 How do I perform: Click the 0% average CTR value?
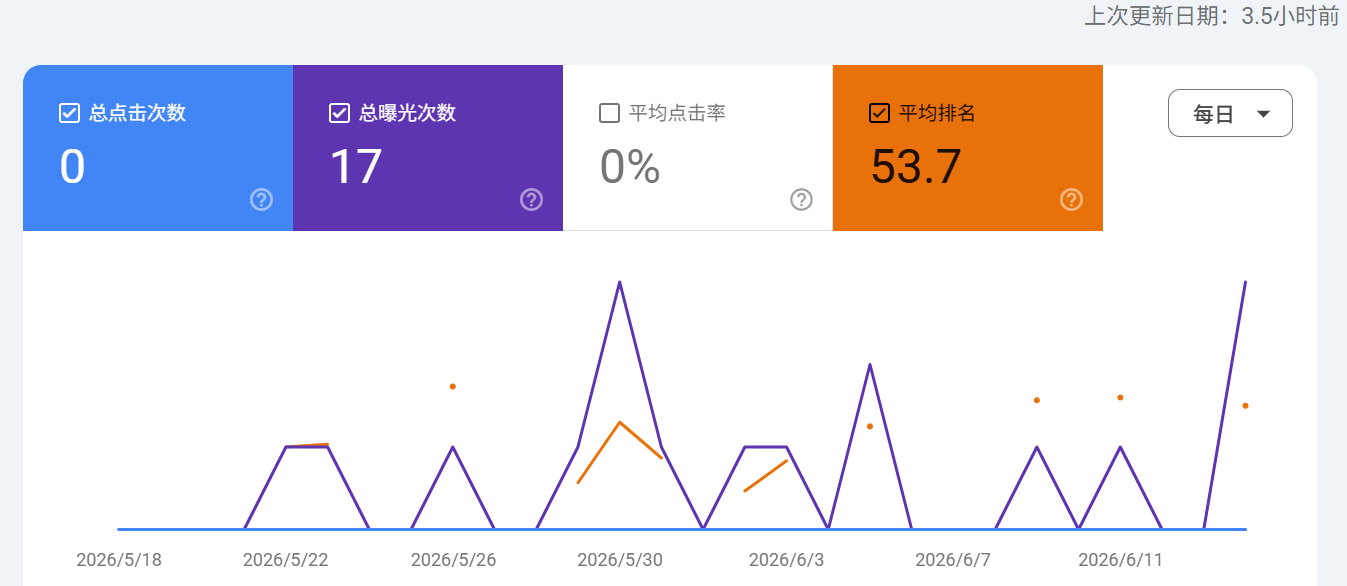pyautogui.click(x=630, y=167)
